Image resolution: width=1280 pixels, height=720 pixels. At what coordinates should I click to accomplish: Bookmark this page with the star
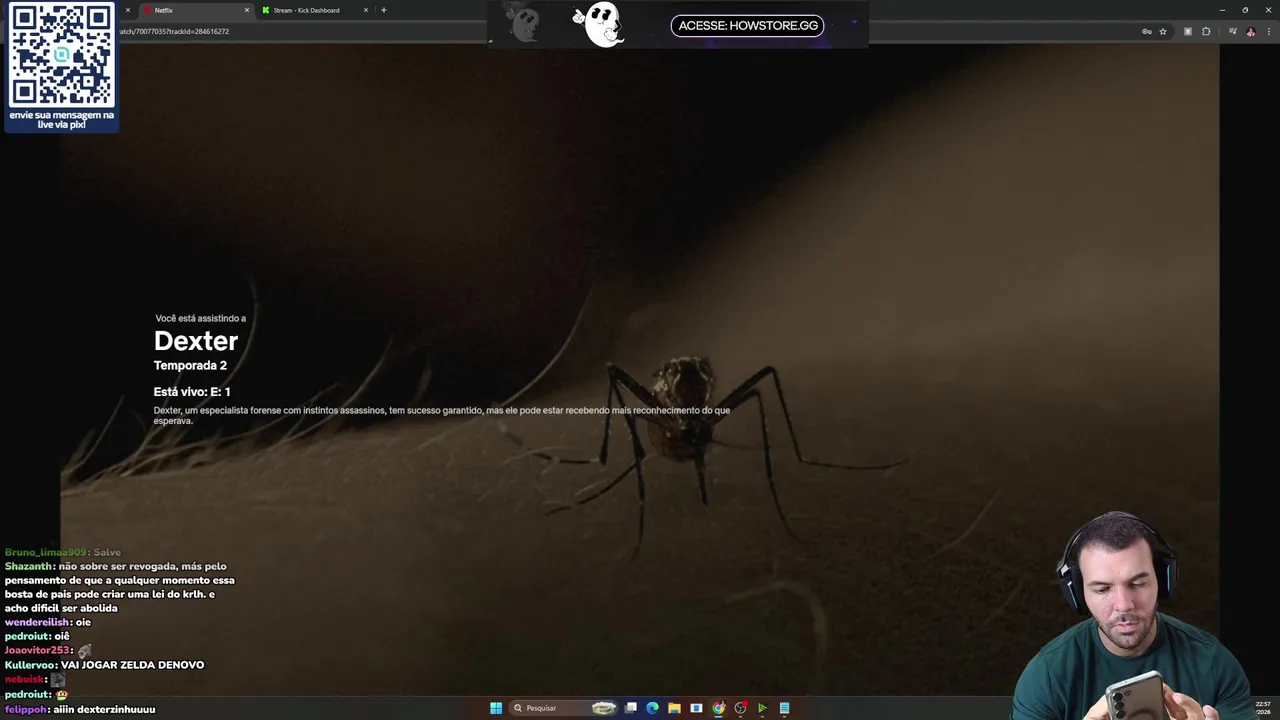[x=1163, y=31]
